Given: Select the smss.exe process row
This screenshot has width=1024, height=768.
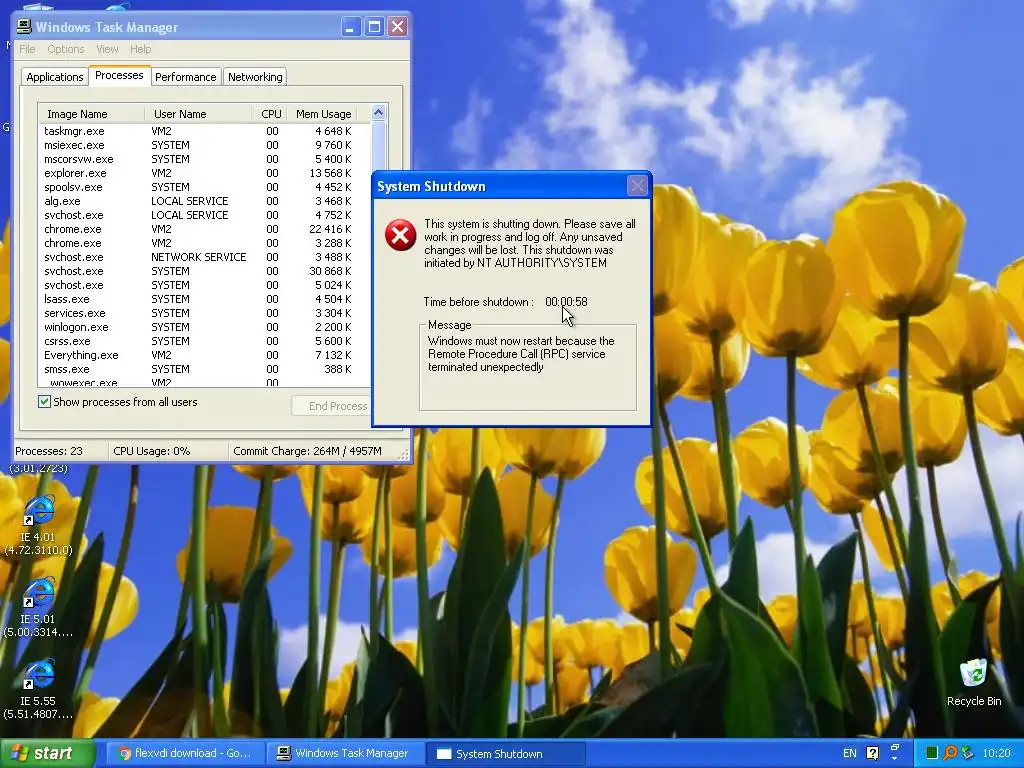Looking at the screenshot, I should [x=204, y=369].
